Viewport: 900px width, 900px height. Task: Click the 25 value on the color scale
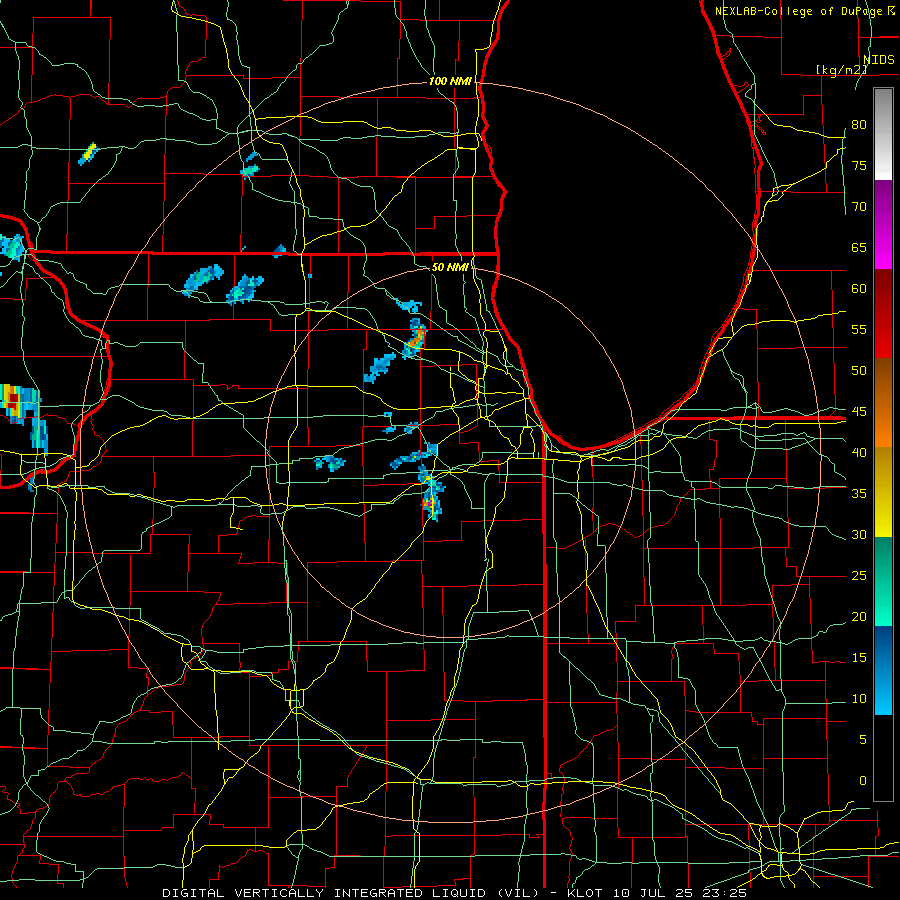pos(859,575)
